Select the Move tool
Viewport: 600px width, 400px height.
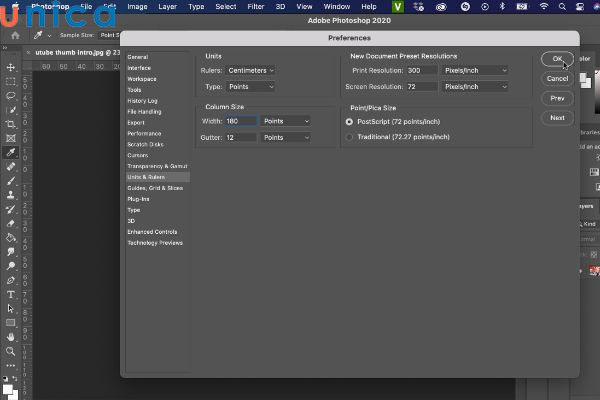point(11,68)
